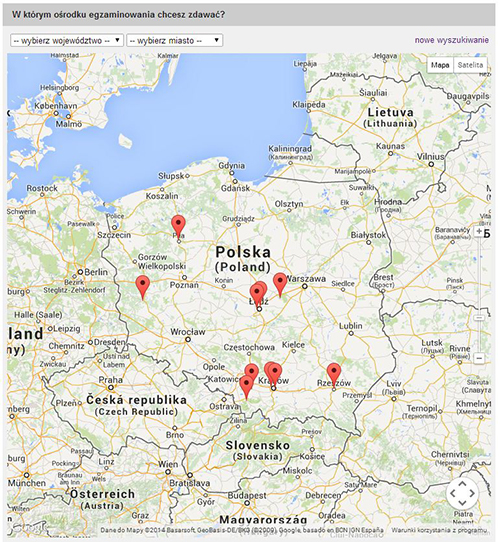The width and height of the screenshot is (500, 542).
Task: Open 'Warunki korzystania z programu' link
Action: [439, 530]
